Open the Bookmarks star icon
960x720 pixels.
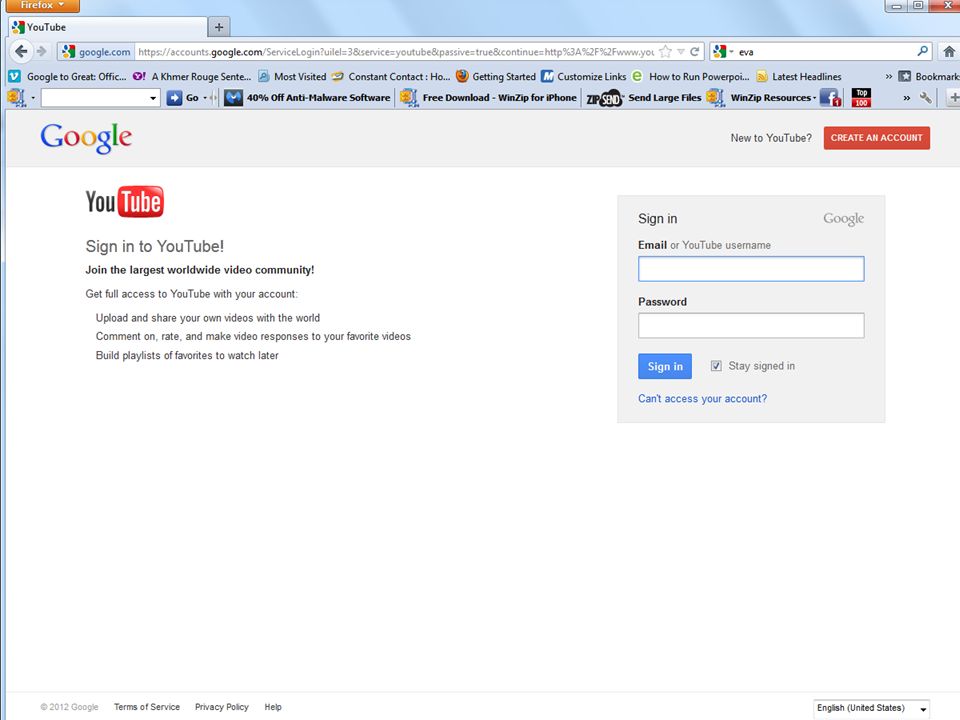pos(904,77)
